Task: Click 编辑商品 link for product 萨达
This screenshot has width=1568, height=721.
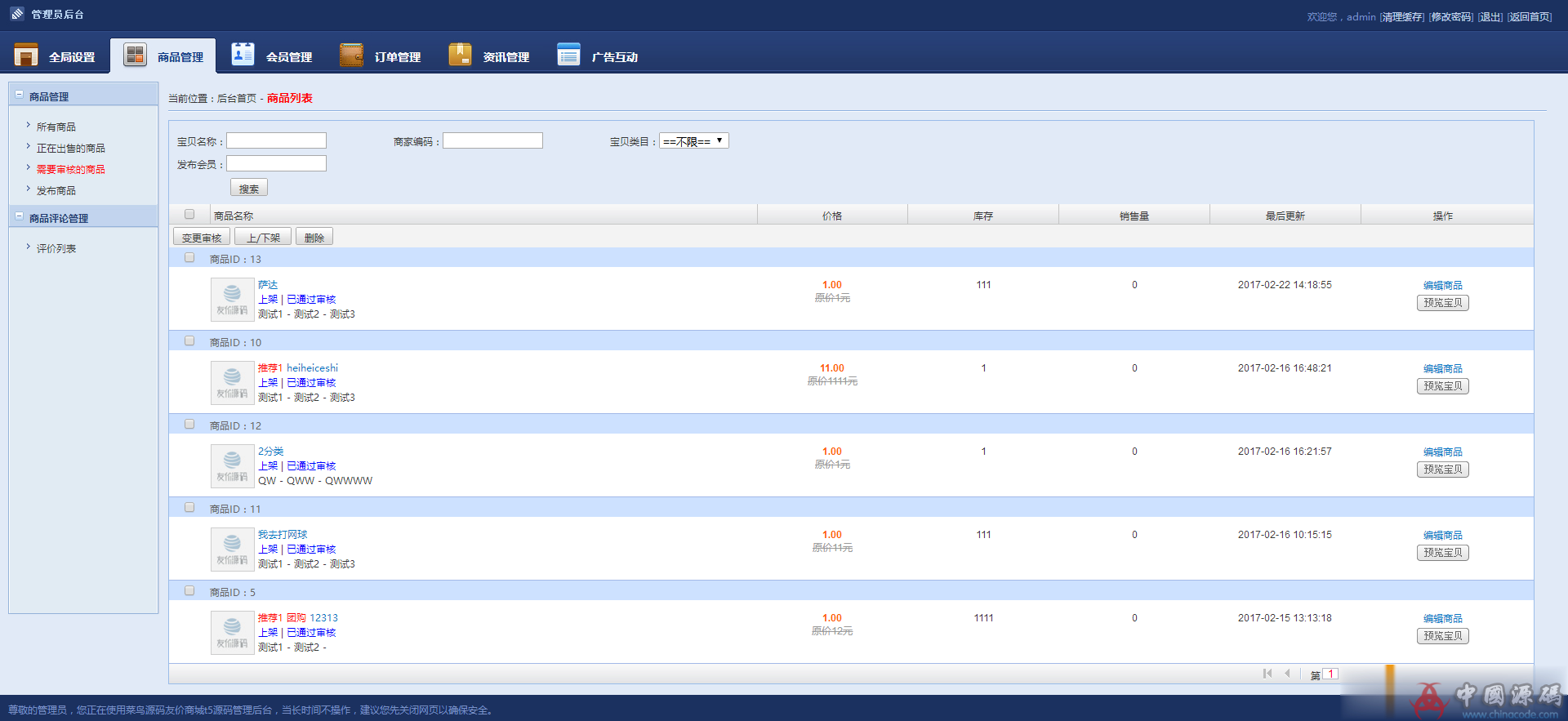Action: point(1442,286)
